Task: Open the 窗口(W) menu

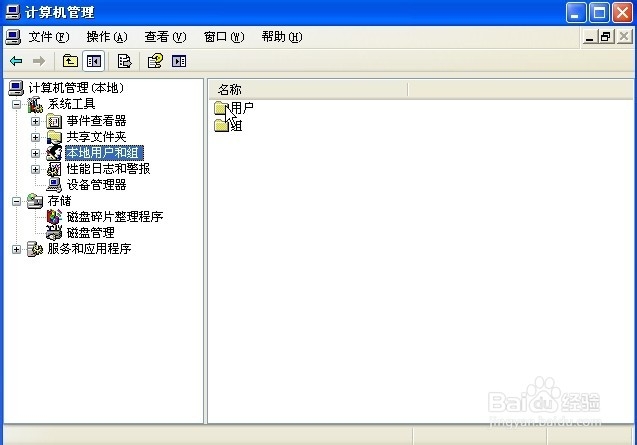Action: pyautogui.click(x=224, y=37)
